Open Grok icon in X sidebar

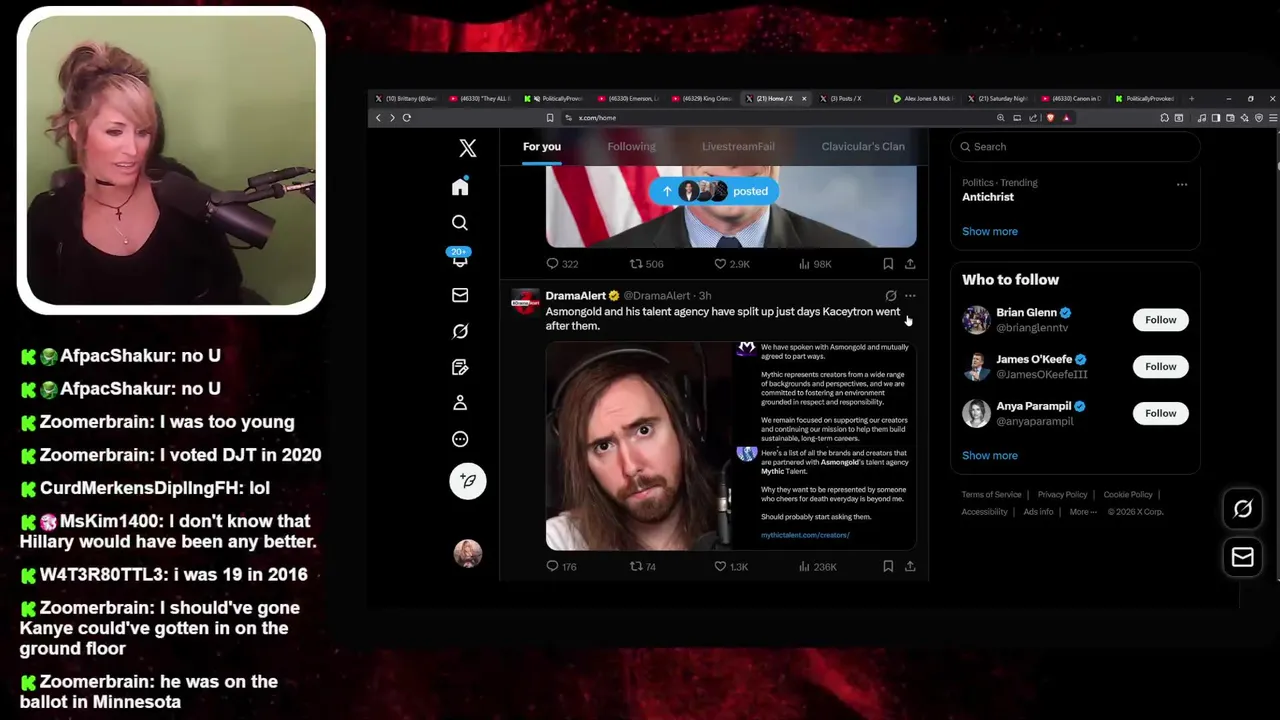click(460, 331)
